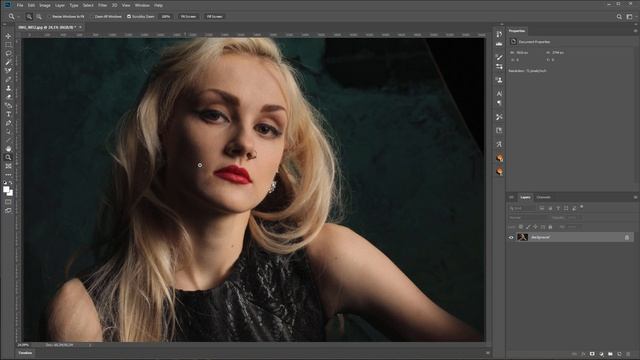Choose Zoom Out mode in options bar
640x360 pixels.
click(39, 17)
